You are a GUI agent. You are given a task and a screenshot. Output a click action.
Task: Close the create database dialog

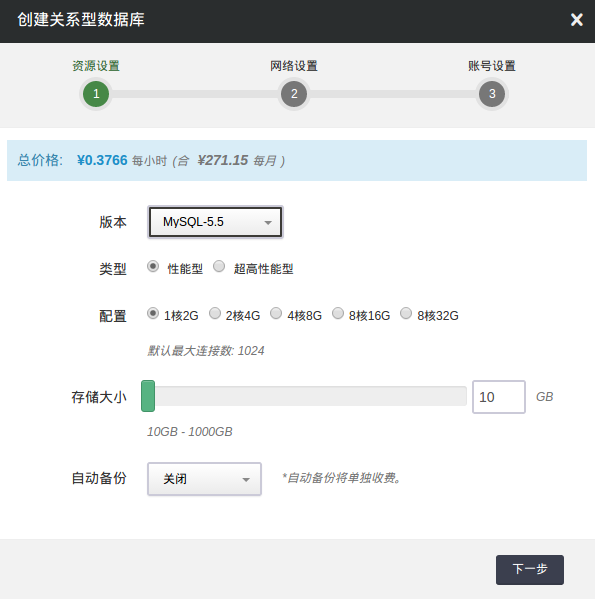[x=576, y=19]
